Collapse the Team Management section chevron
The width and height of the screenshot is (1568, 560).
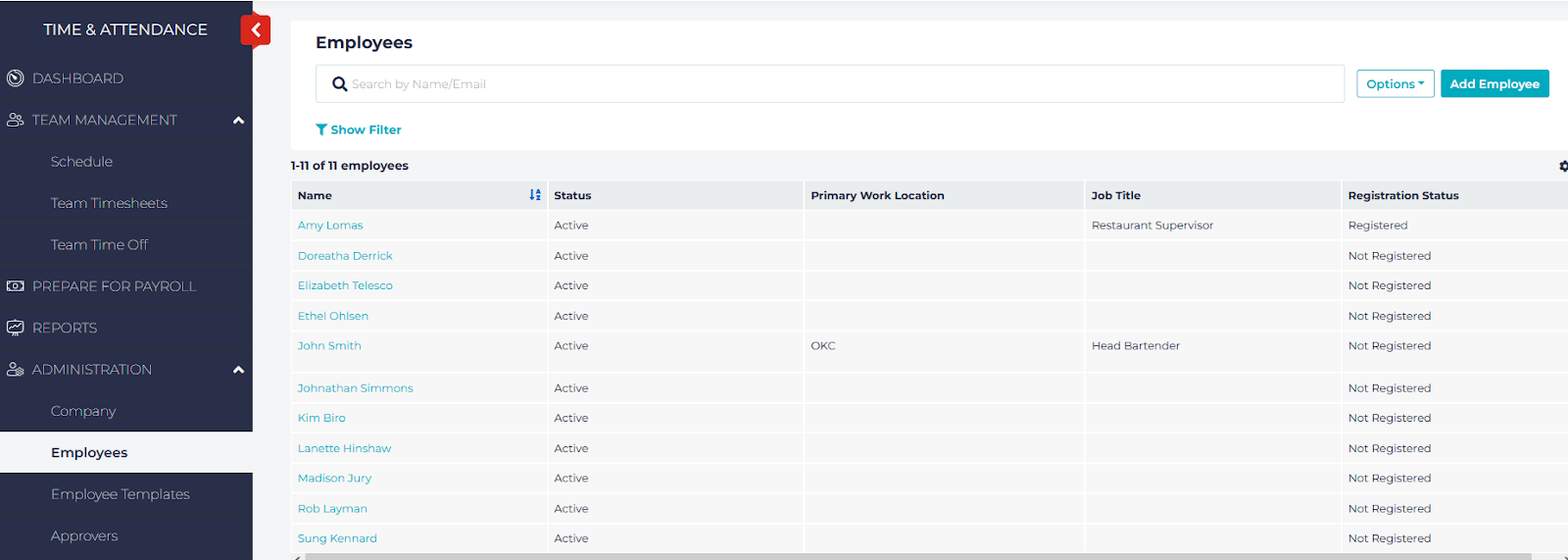click(x=238, y=121)
